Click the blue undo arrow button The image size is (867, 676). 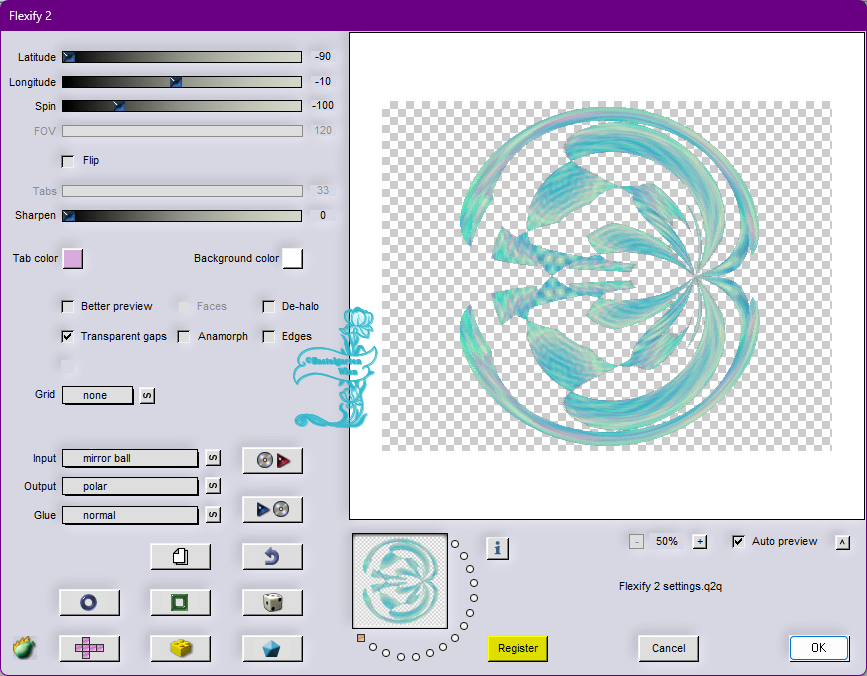[272, 556]
